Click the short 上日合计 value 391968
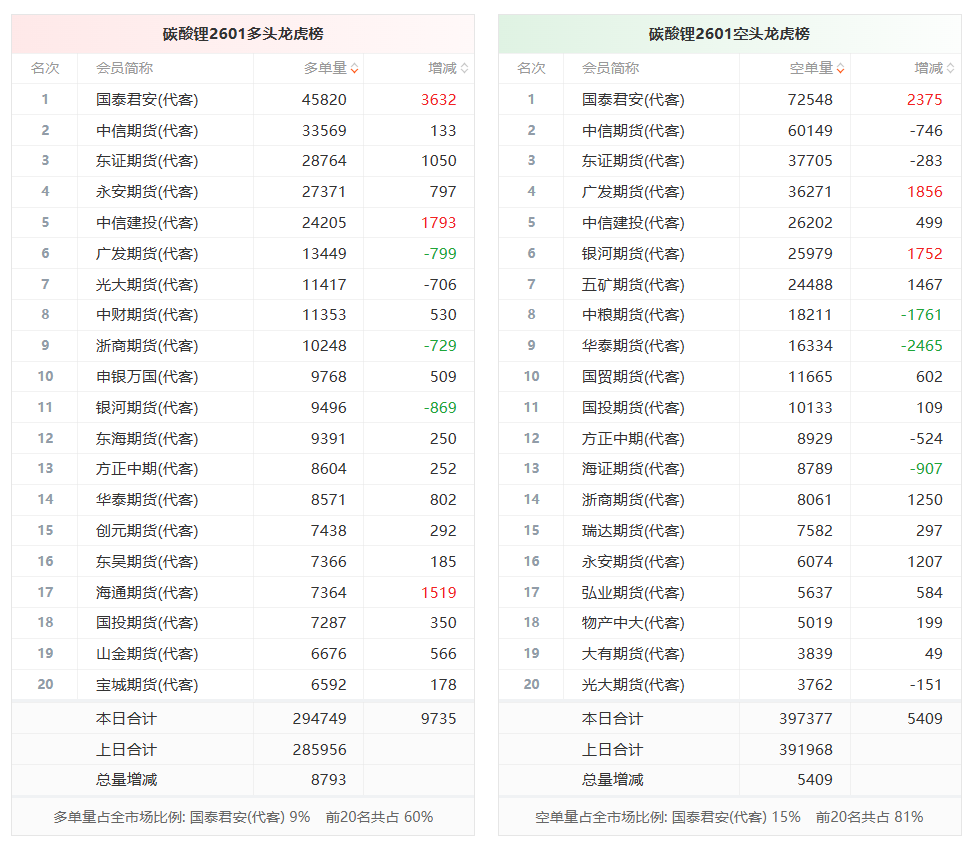This screenshot has width=970, height=843. (x=806, y=750)
